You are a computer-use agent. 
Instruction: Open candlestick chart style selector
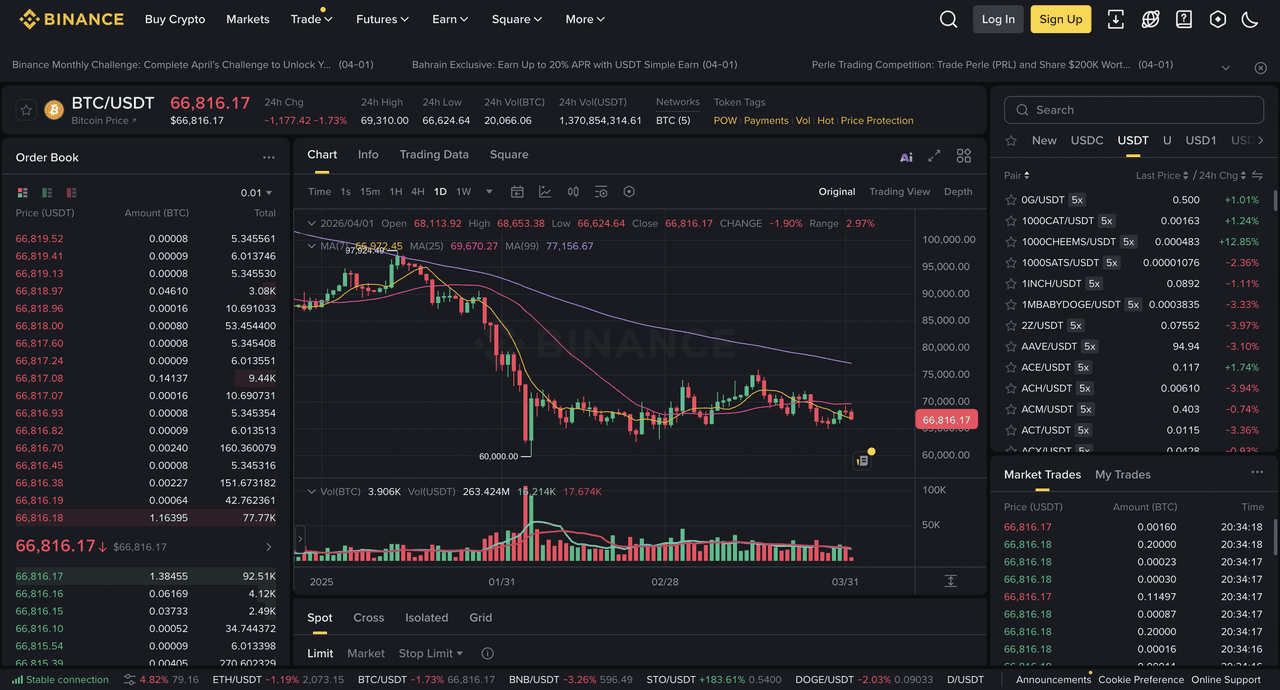click(x=573, y=192)
